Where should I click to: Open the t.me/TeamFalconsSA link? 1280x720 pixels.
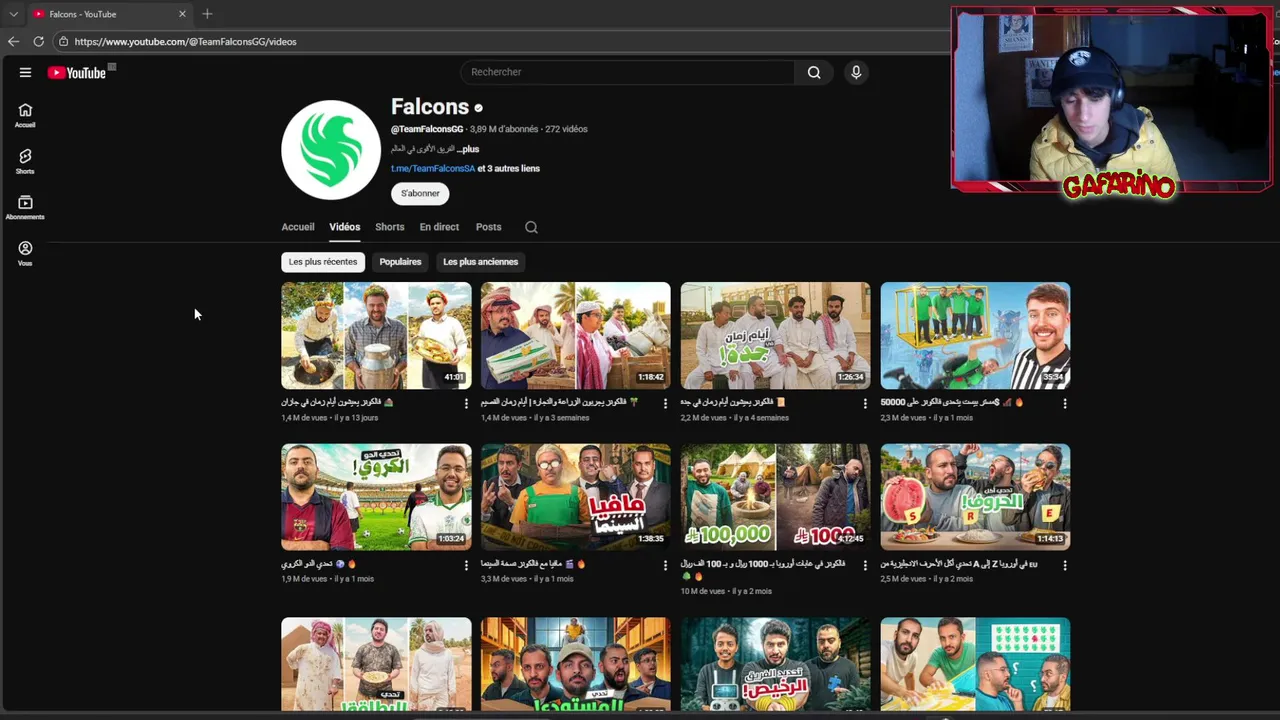coord(433,169)
